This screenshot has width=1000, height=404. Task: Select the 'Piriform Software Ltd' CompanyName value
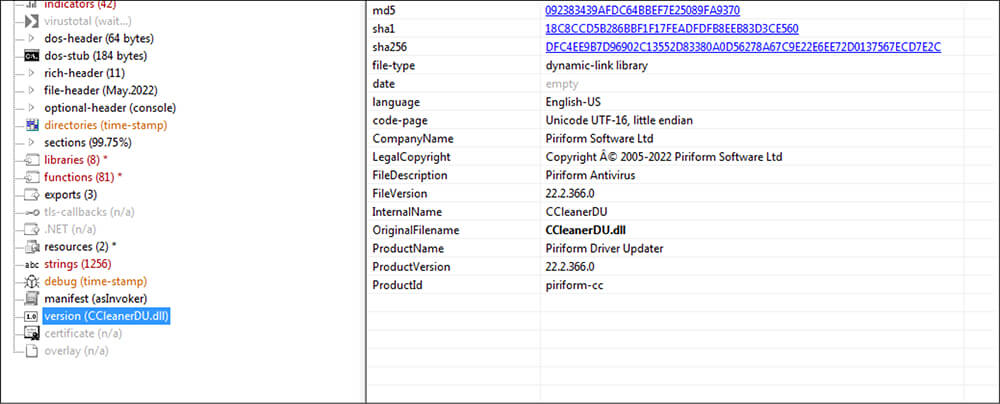click(599, 138)
